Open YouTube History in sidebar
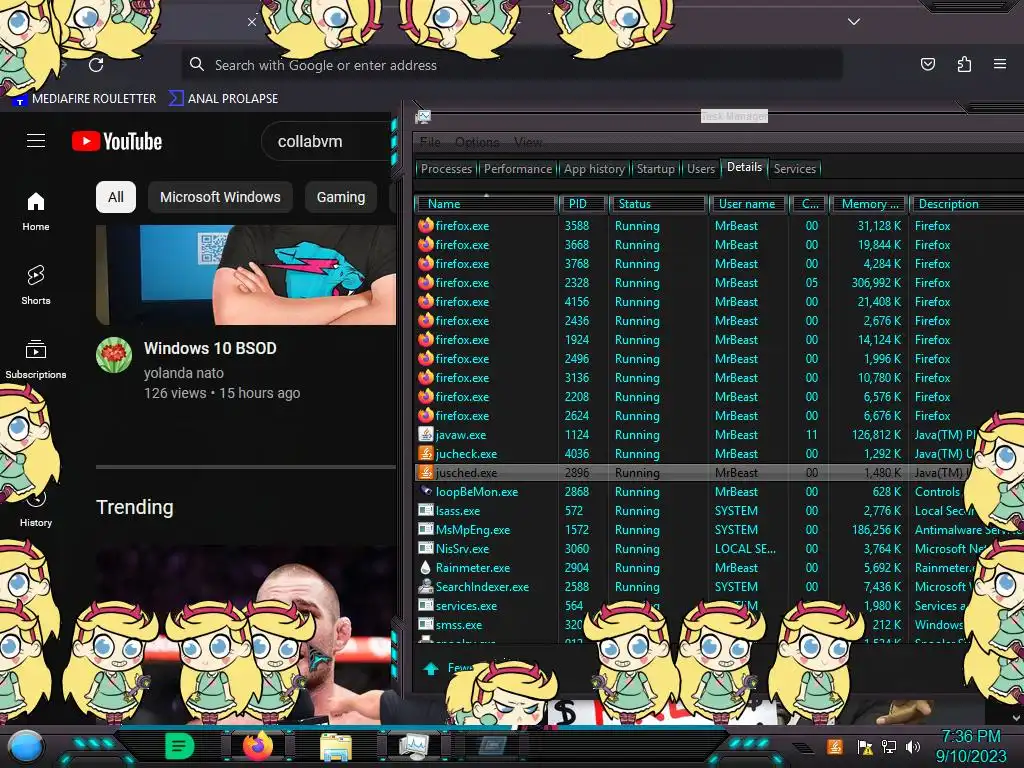1024x768 pixels. click(36, 509)
